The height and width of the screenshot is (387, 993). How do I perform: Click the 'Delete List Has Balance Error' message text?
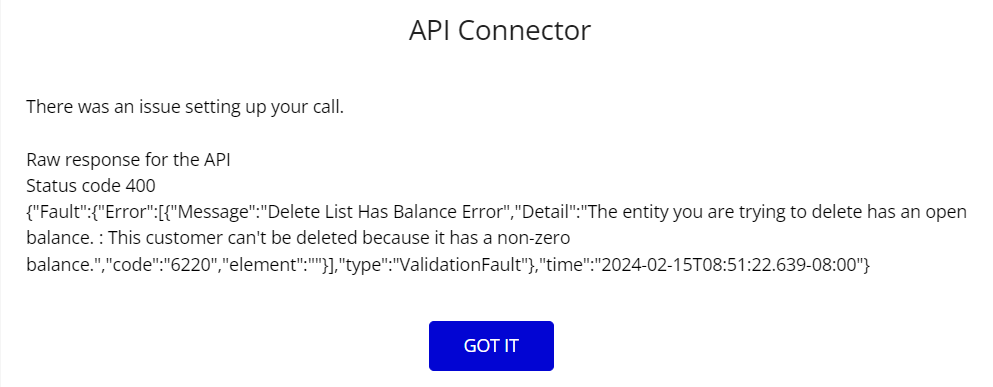(386, 212)
